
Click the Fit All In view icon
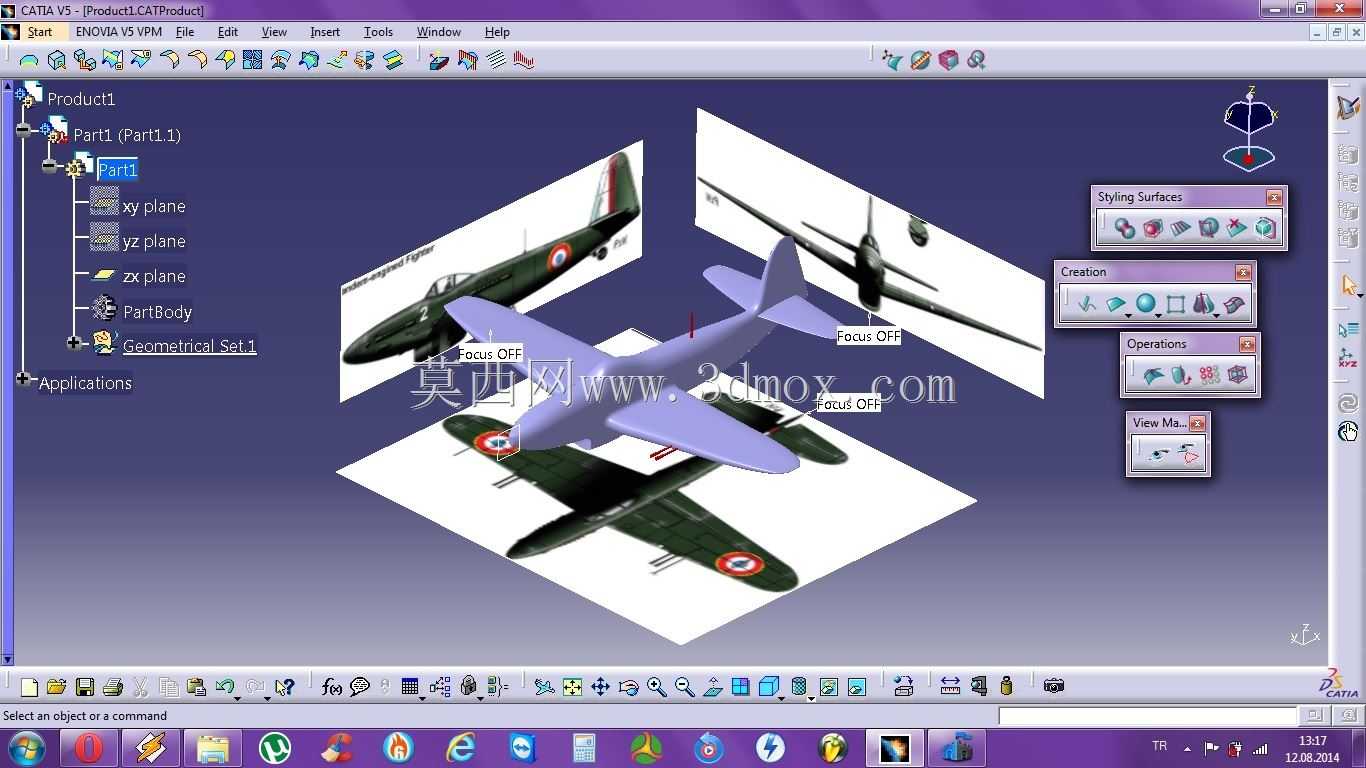[x=572, y=686]
